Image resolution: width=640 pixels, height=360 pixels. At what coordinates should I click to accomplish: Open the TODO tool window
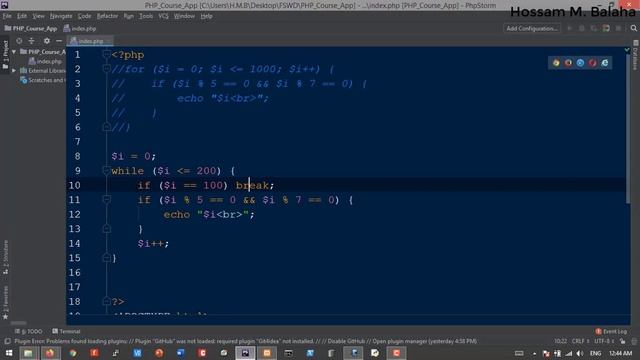(x=29, y=331)
